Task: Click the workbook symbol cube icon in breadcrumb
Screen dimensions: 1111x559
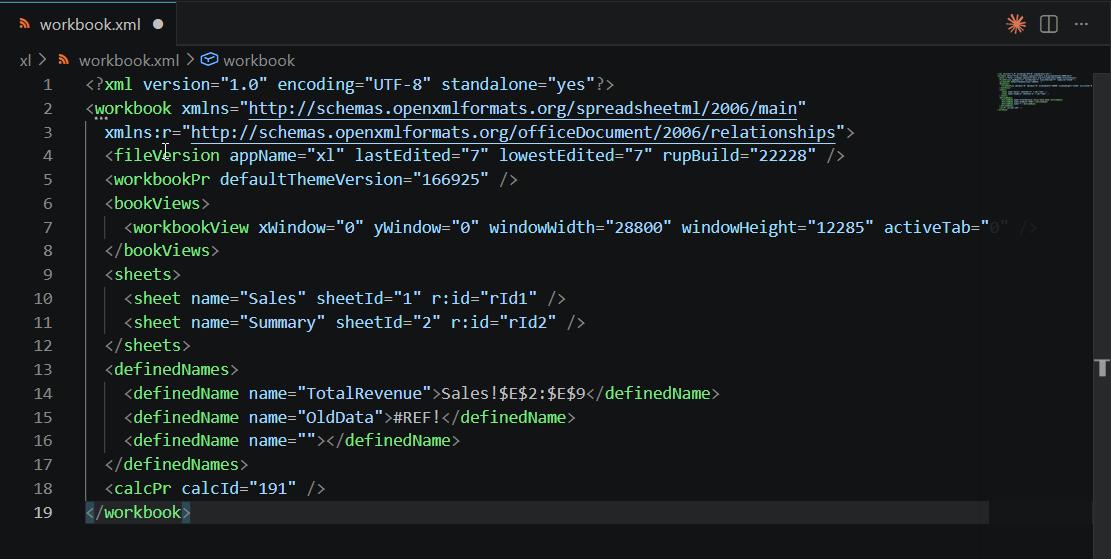Action: pos(209,60)
